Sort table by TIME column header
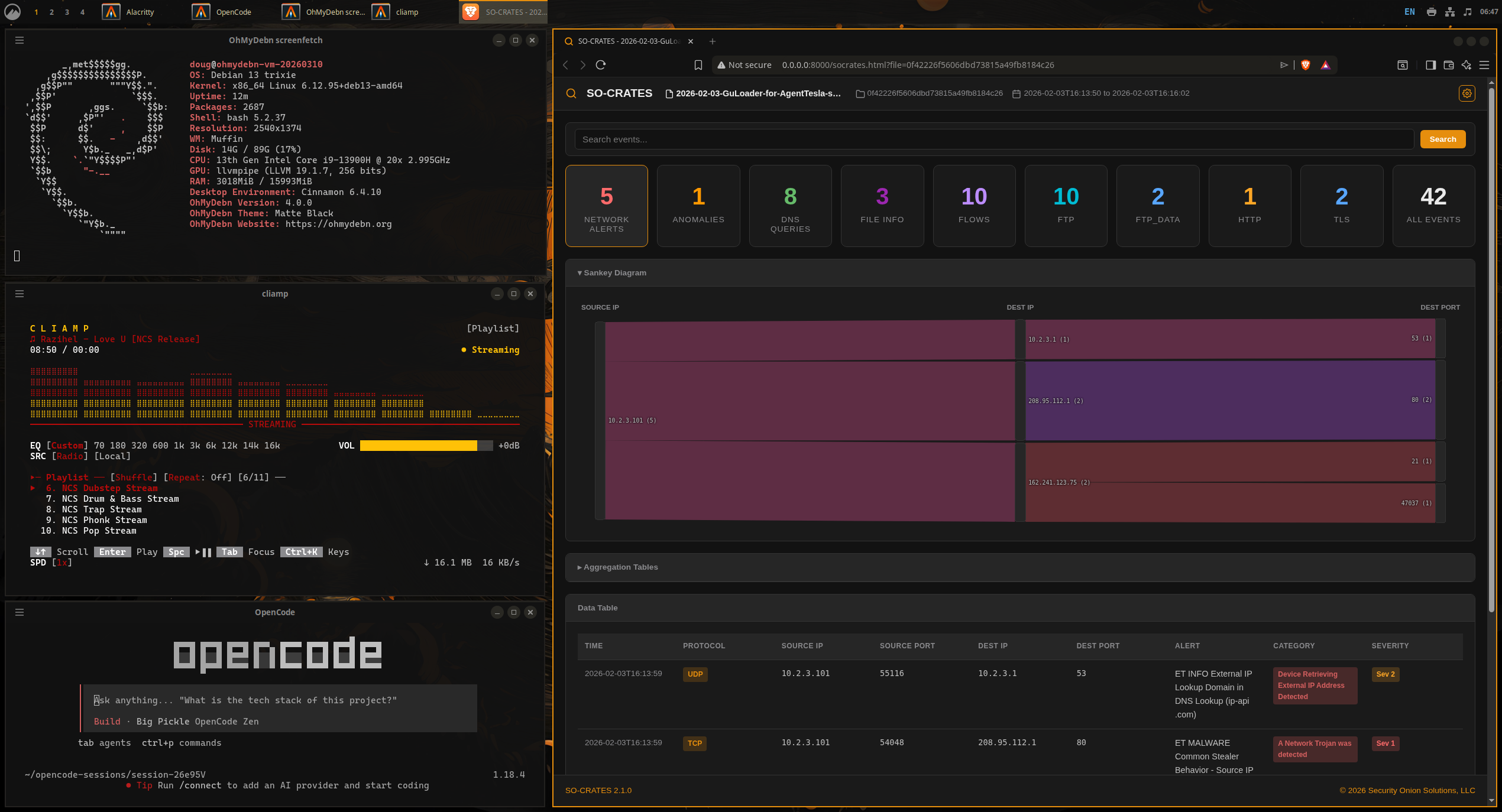The image size is (1502, 812). pos(594,646)
